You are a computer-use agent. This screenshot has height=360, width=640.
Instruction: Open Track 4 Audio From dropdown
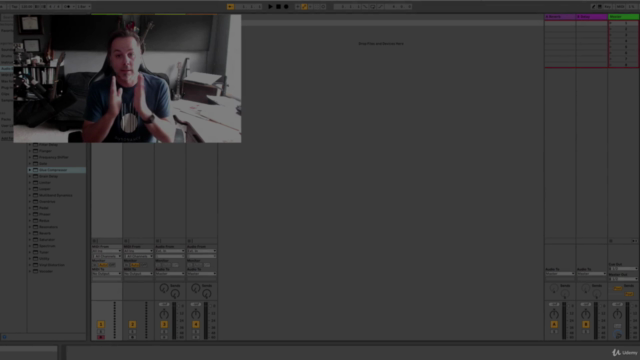[201, 251]
